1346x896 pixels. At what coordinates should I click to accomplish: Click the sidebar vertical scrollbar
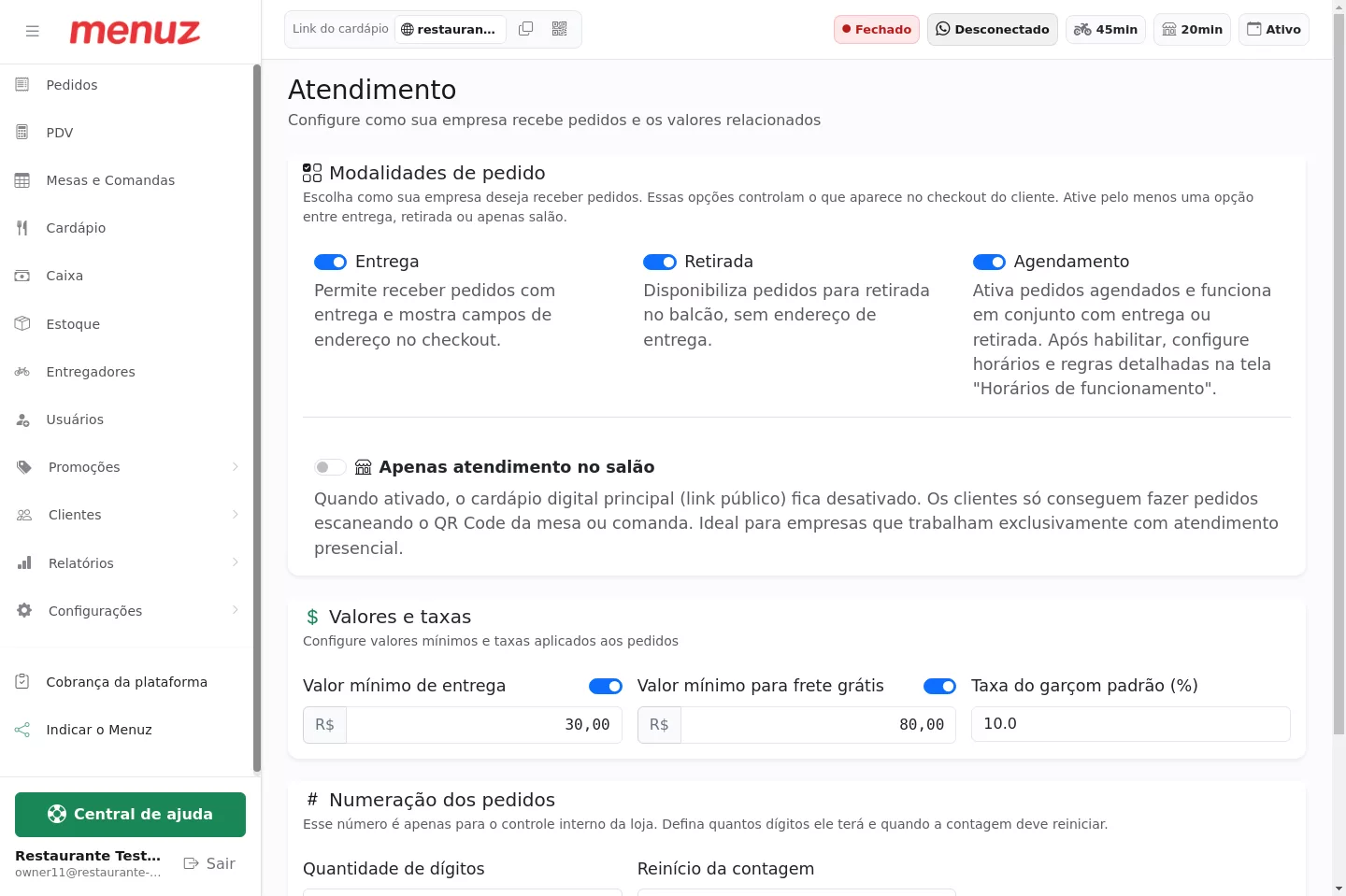(x=257, y=419)
